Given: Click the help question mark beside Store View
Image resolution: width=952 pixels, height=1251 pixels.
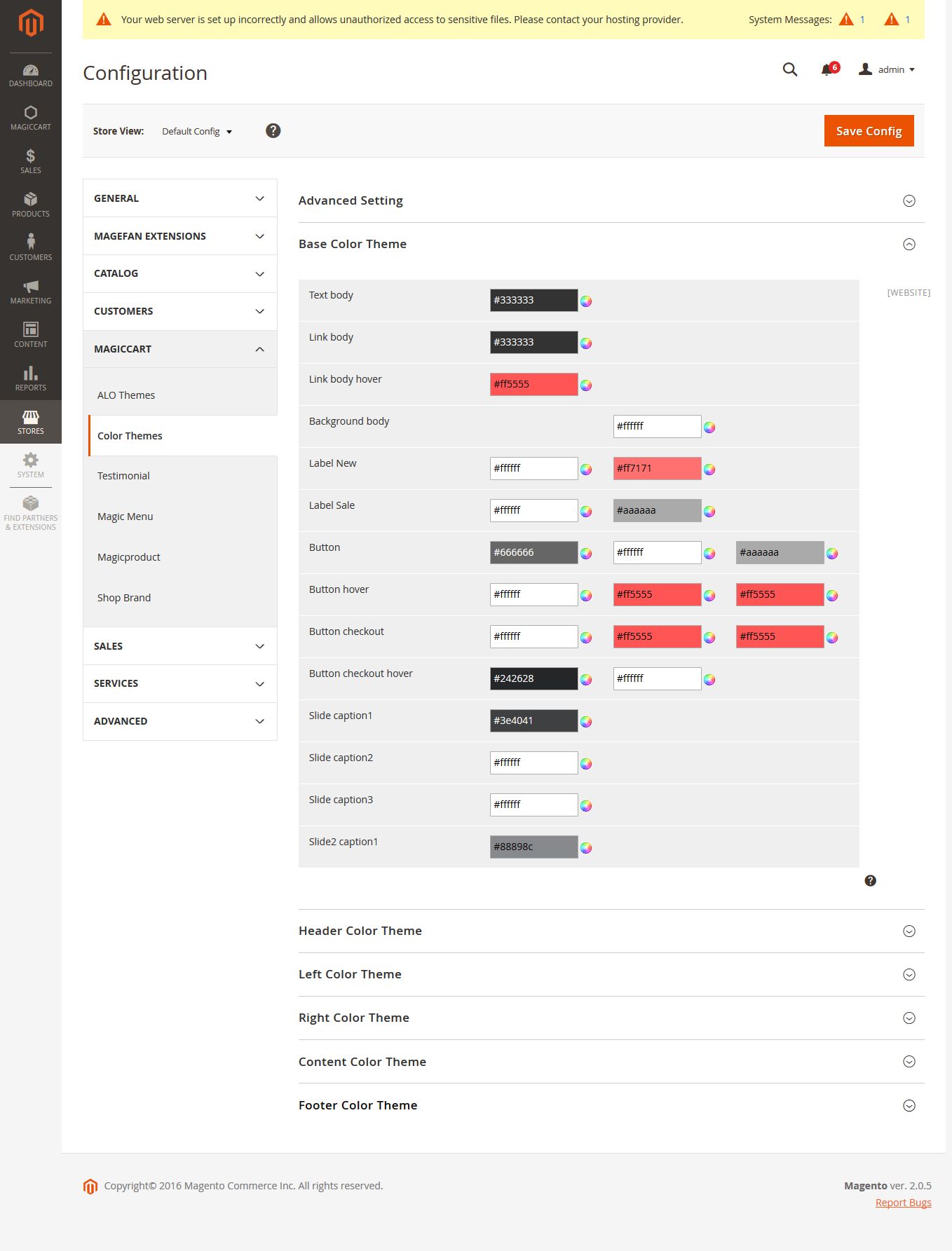Looking at the screenshot, I should tap(273, 131).
